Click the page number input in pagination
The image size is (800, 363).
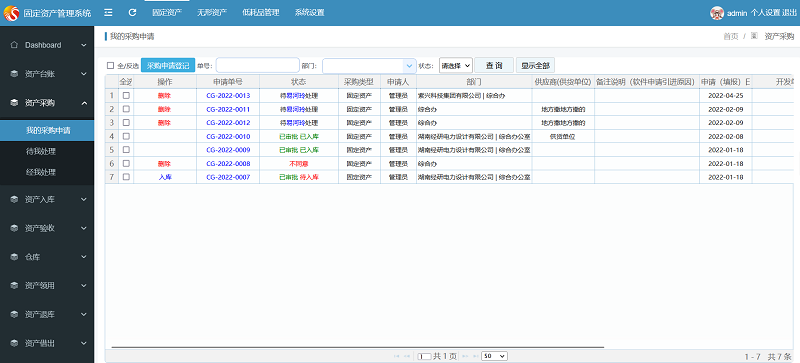coord(424,356)
